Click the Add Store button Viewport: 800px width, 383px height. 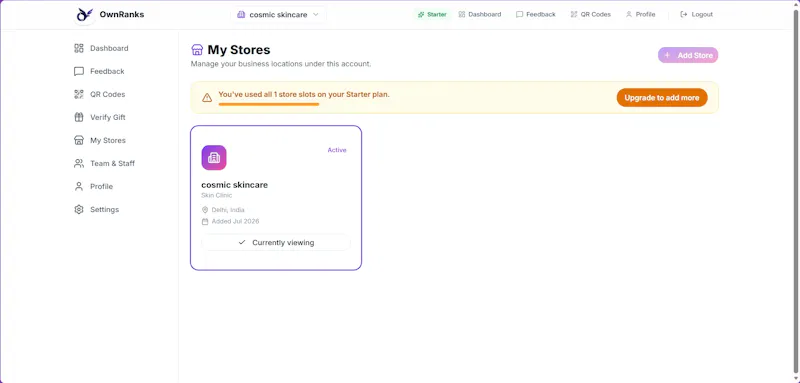[688, 55]
